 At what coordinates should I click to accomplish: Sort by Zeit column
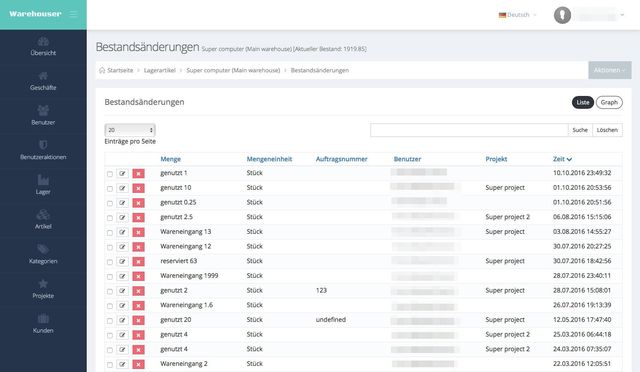562,159
